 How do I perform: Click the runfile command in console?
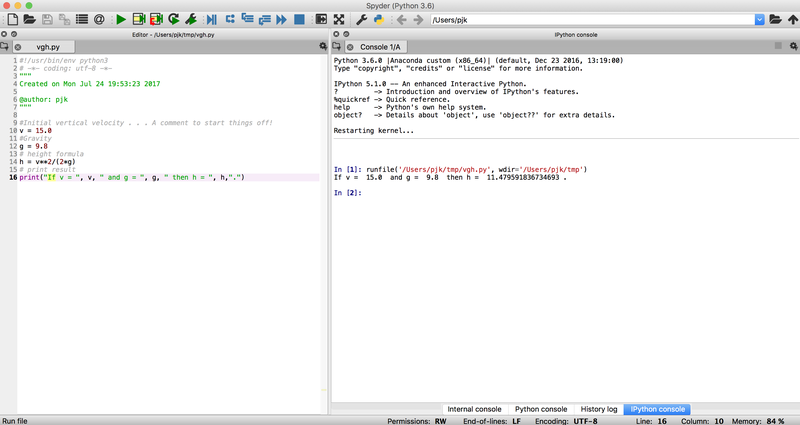click(x=477, y=169)
